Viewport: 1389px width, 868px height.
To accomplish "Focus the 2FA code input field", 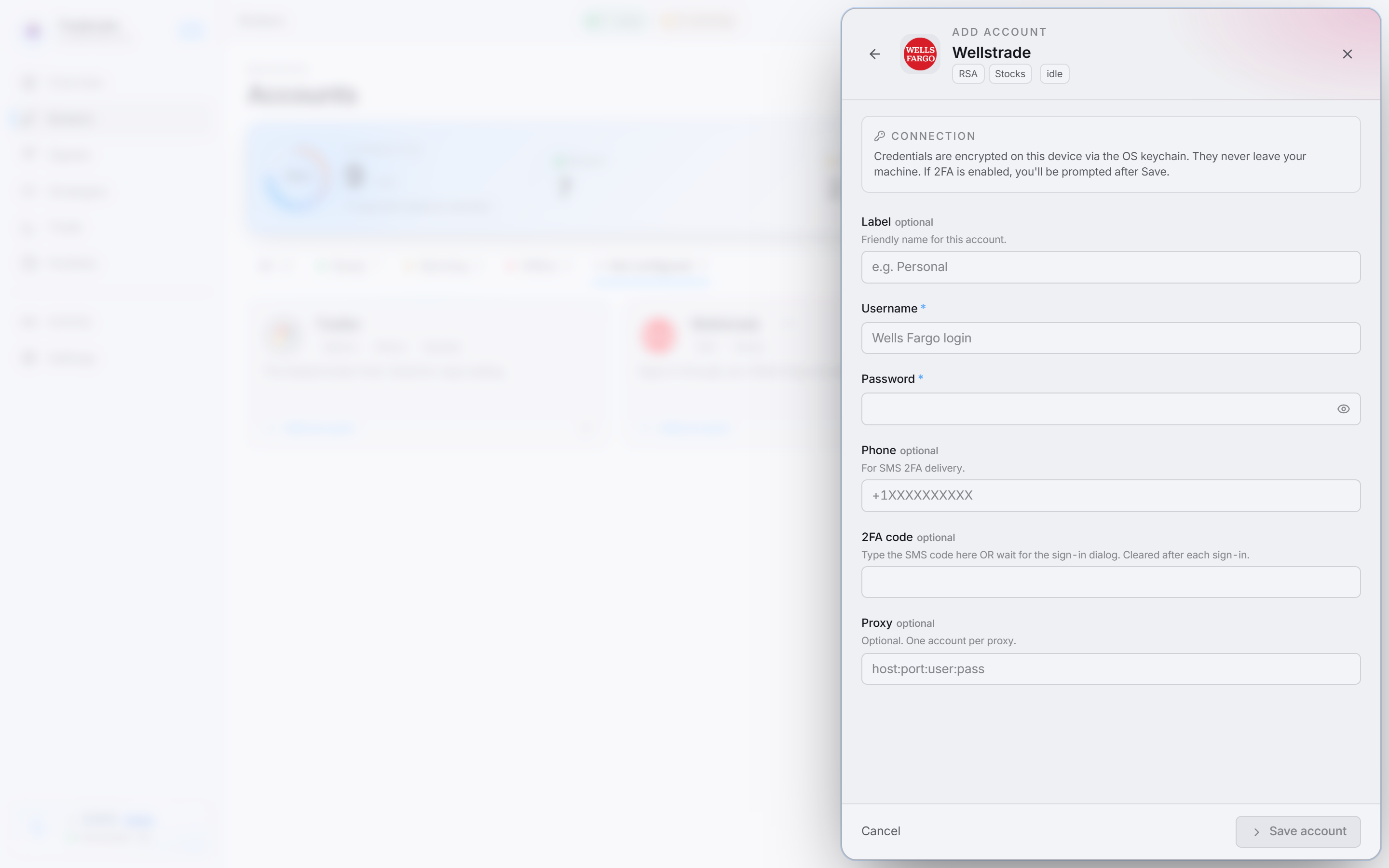I will tap(1111, 582).
